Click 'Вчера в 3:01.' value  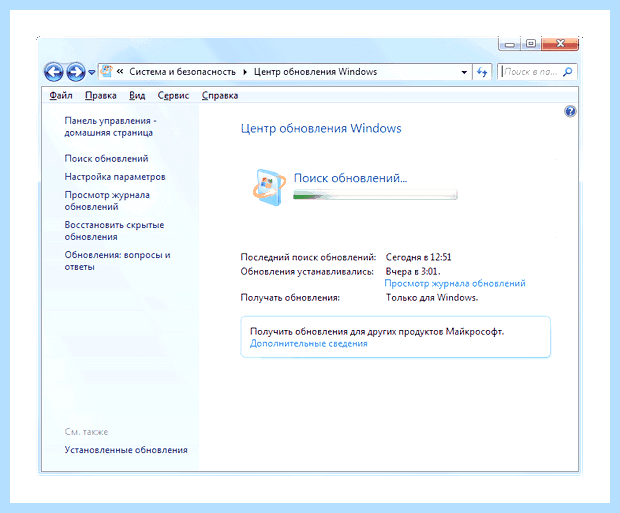(413, 271)
